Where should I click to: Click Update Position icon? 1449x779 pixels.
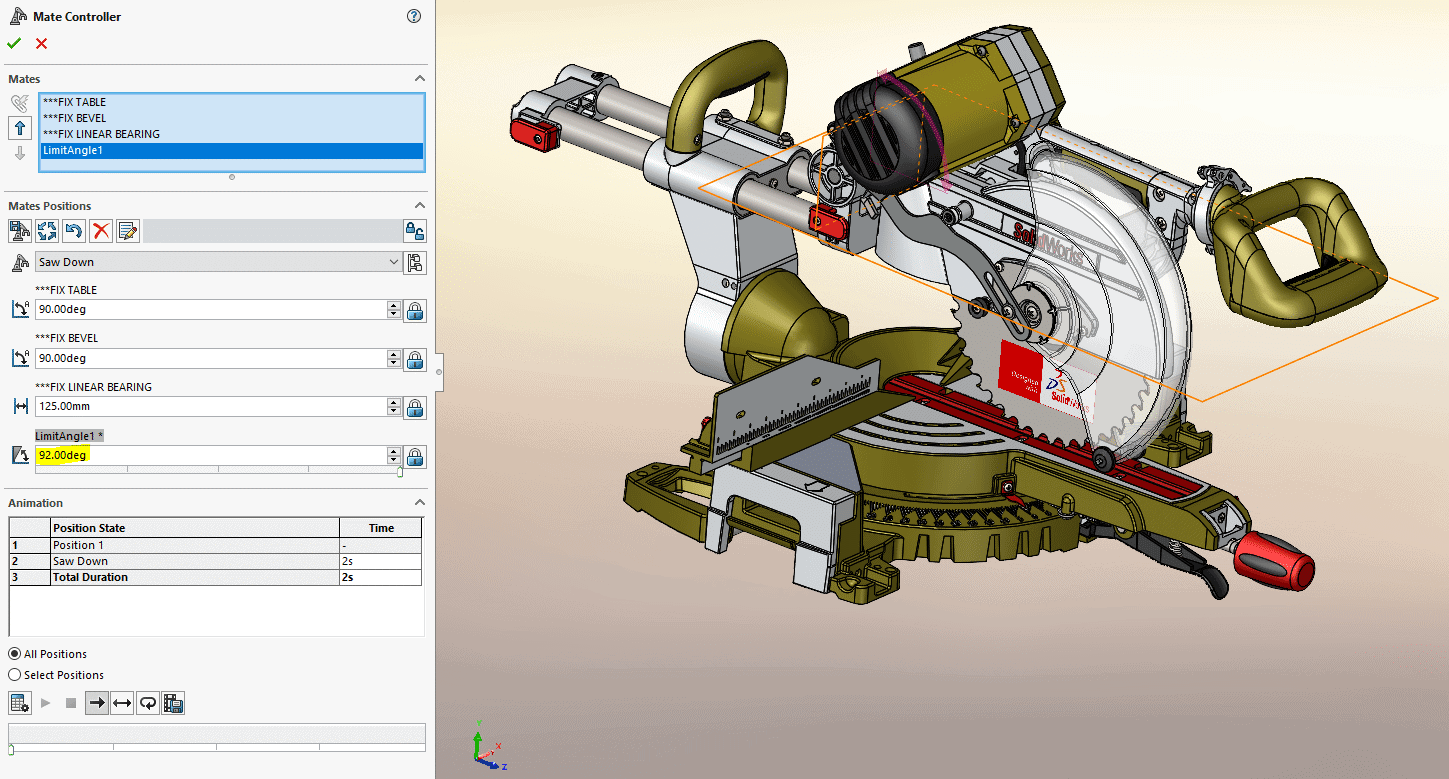47,231
